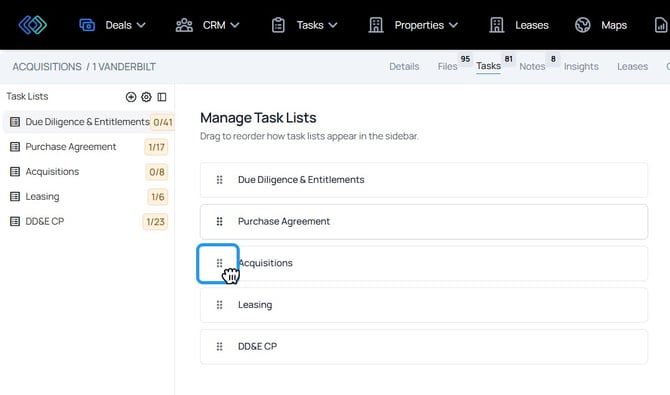Open the Deals menu label
Screen dimensions: 670x395
coord(118,25)
